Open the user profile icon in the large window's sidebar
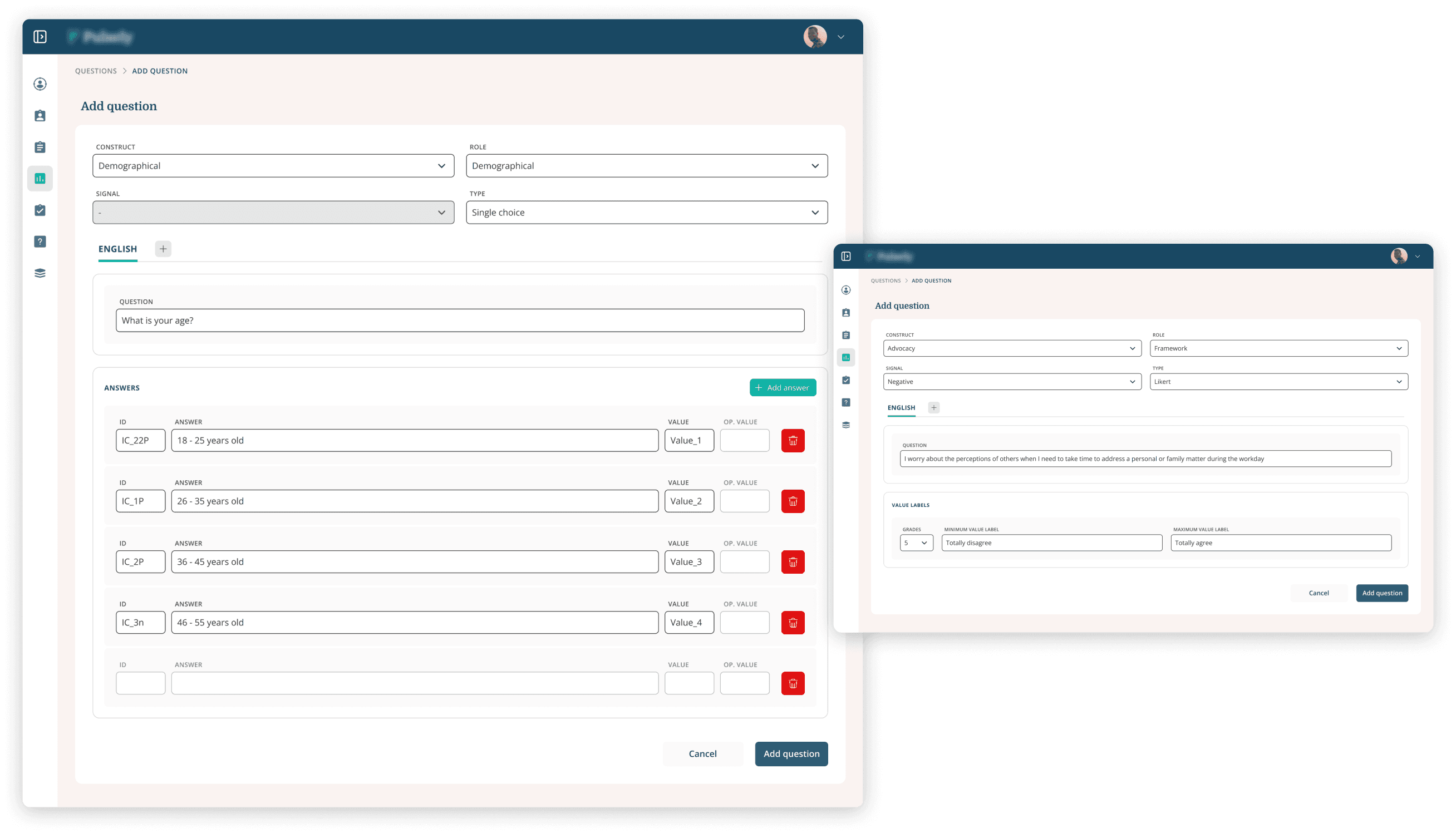This screenshot has width=1456, height=833. [x=40, y=84]
